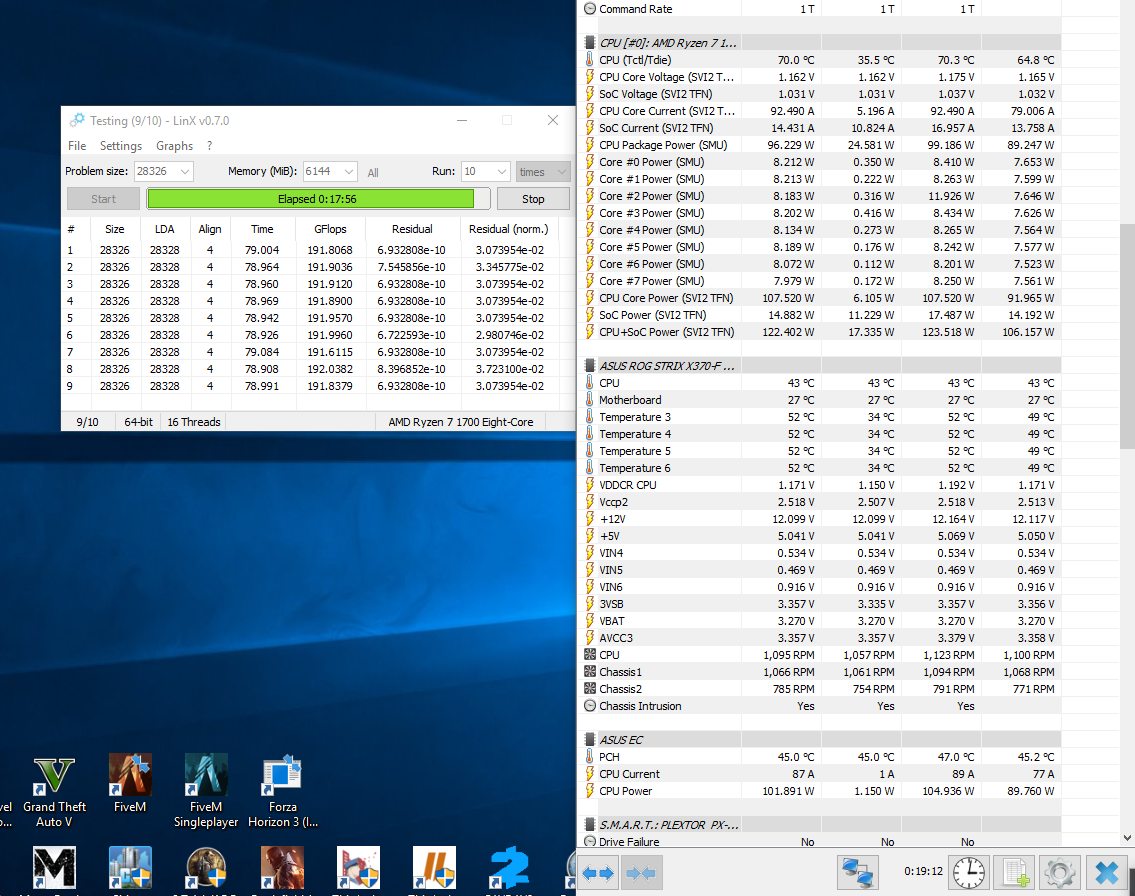The width and height of the screenshot is (1135, 896).
Task: Click the Time column header
Action: pyautogui.click(x=262, y=229)
